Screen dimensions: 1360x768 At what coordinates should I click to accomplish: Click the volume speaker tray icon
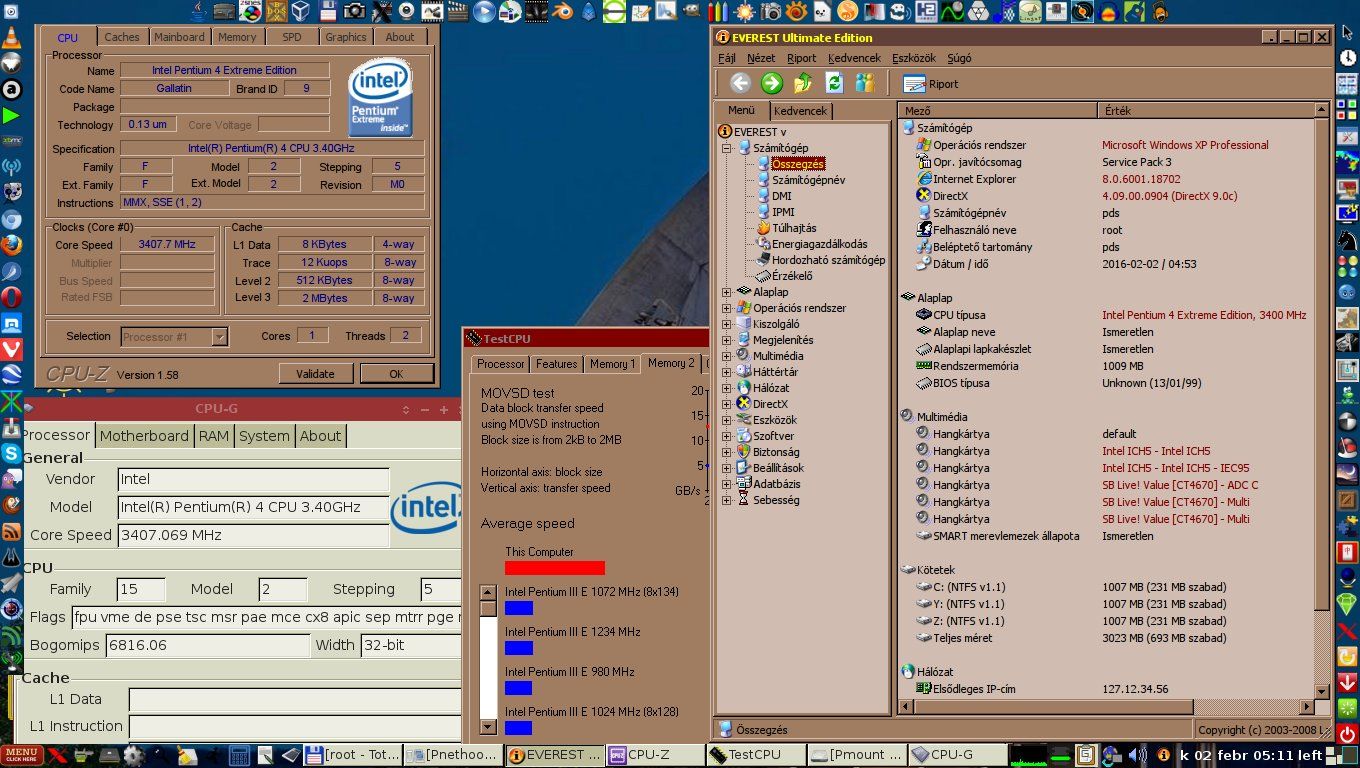1137,755
